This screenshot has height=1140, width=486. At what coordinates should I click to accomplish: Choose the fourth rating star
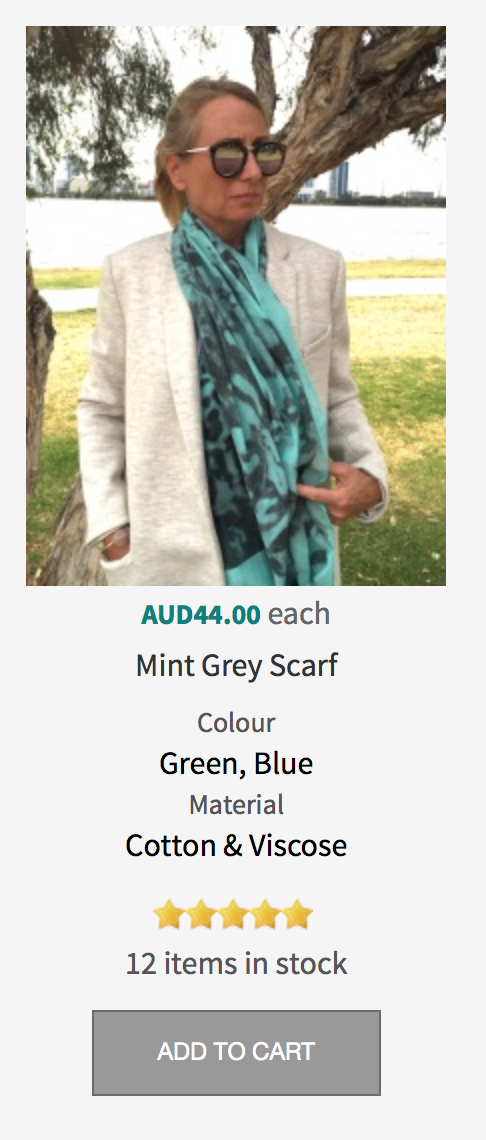coord(265,915)
